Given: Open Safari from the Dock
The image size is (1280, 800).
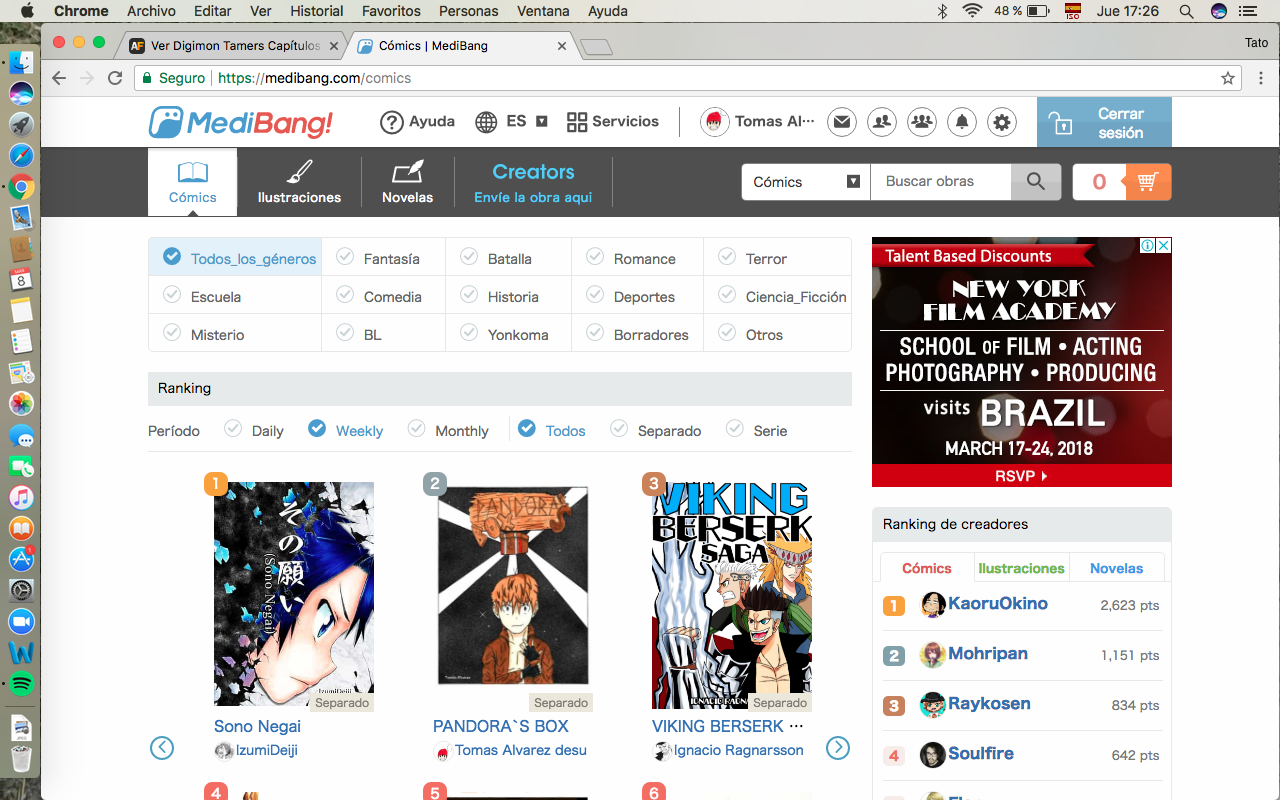Looking at the screenshot, I should click(21, 156).
